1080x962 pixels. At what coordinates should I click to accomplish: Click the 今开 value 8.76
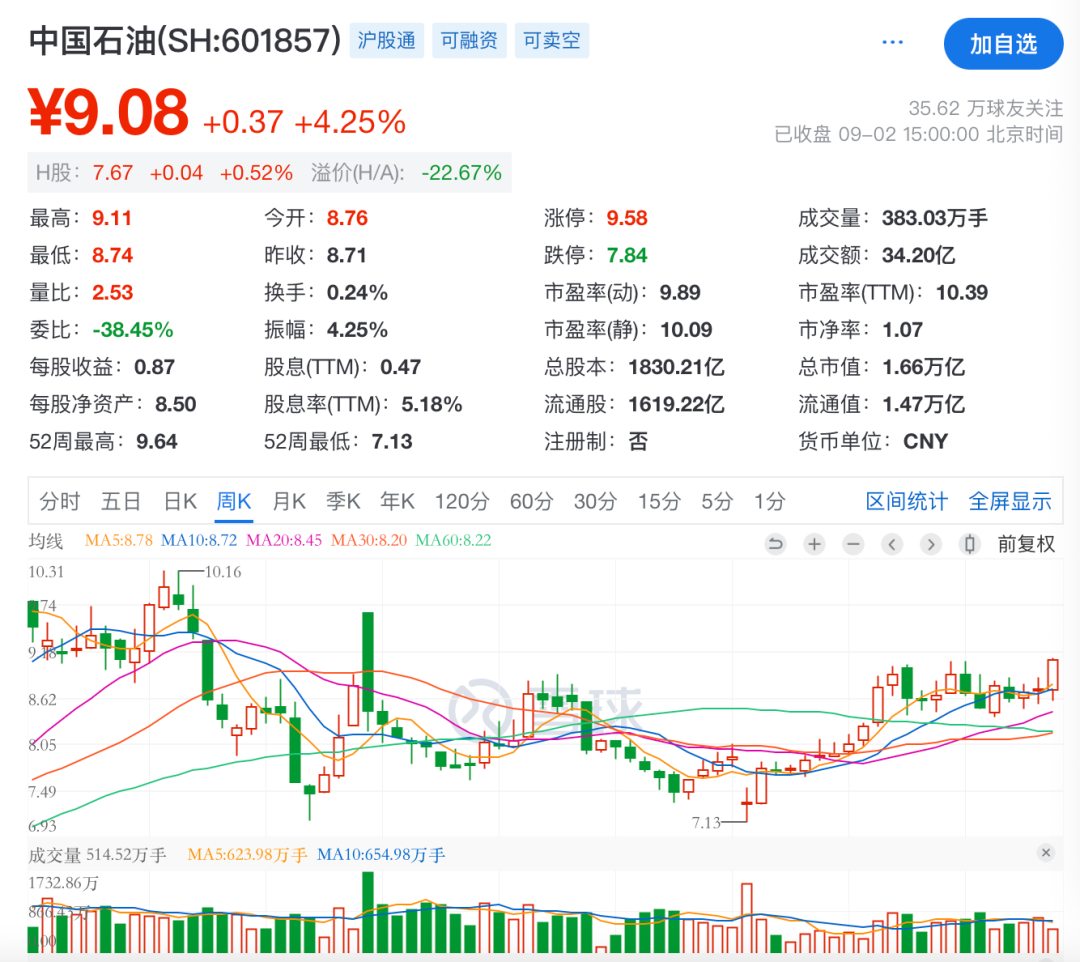click(x=347, y=218)
